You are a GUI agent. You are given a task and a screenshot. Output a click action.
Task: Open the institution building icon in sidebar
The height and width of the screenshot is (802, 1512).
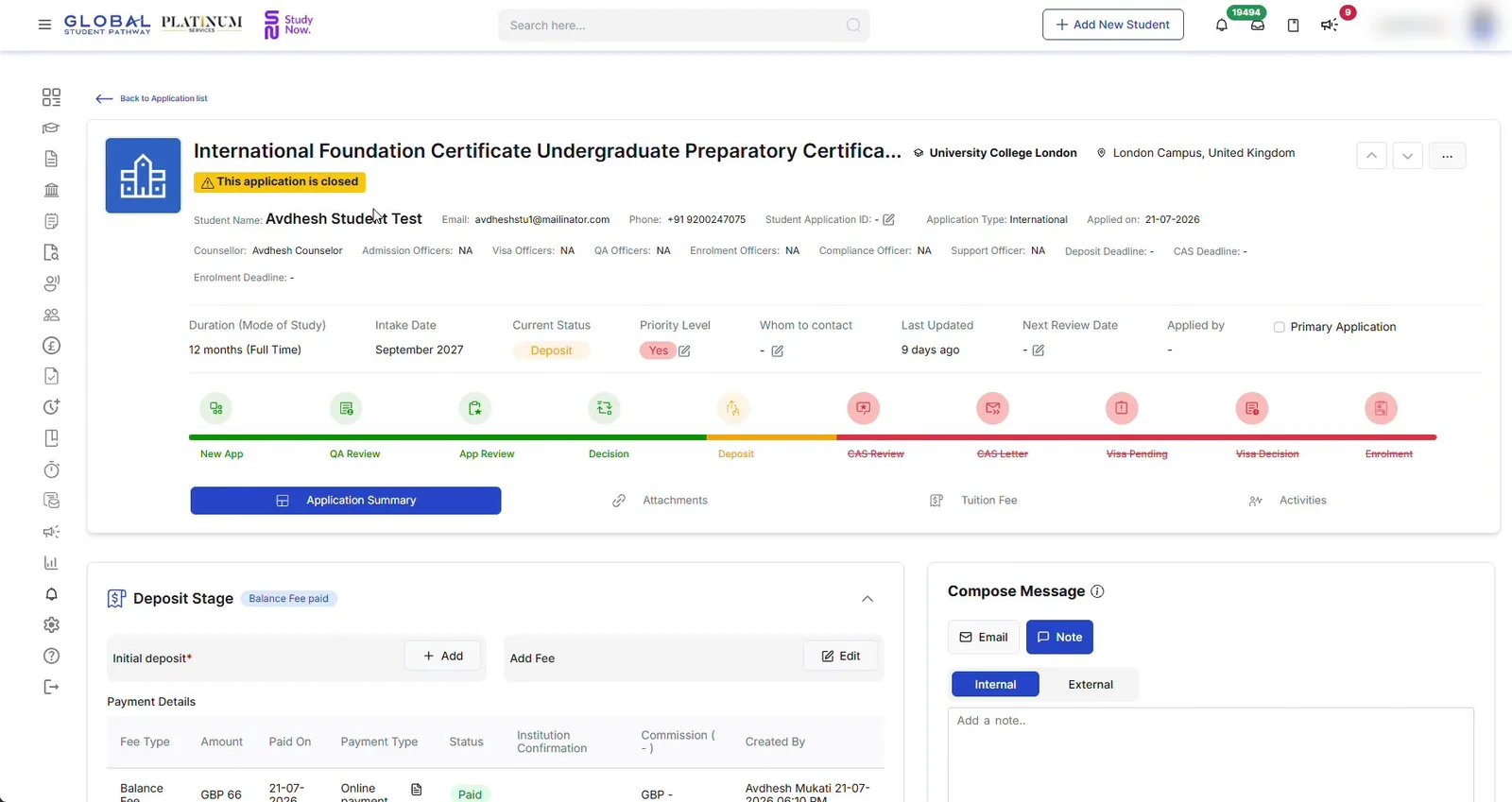tap(51, 190)
